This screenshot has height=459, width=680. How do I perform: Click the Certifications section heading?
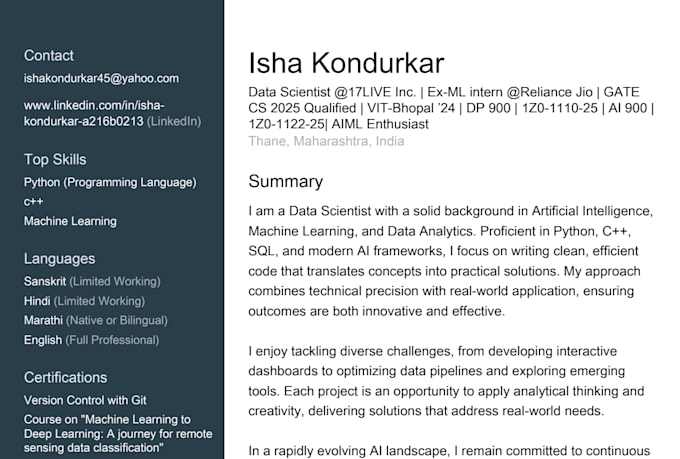(x=65, y=377)
